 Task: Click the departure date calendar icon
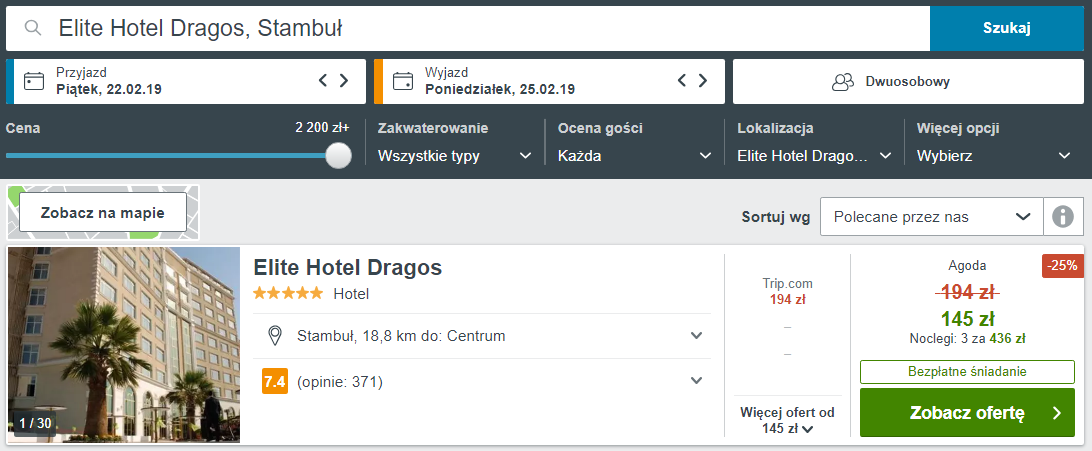tap(403, 81)
